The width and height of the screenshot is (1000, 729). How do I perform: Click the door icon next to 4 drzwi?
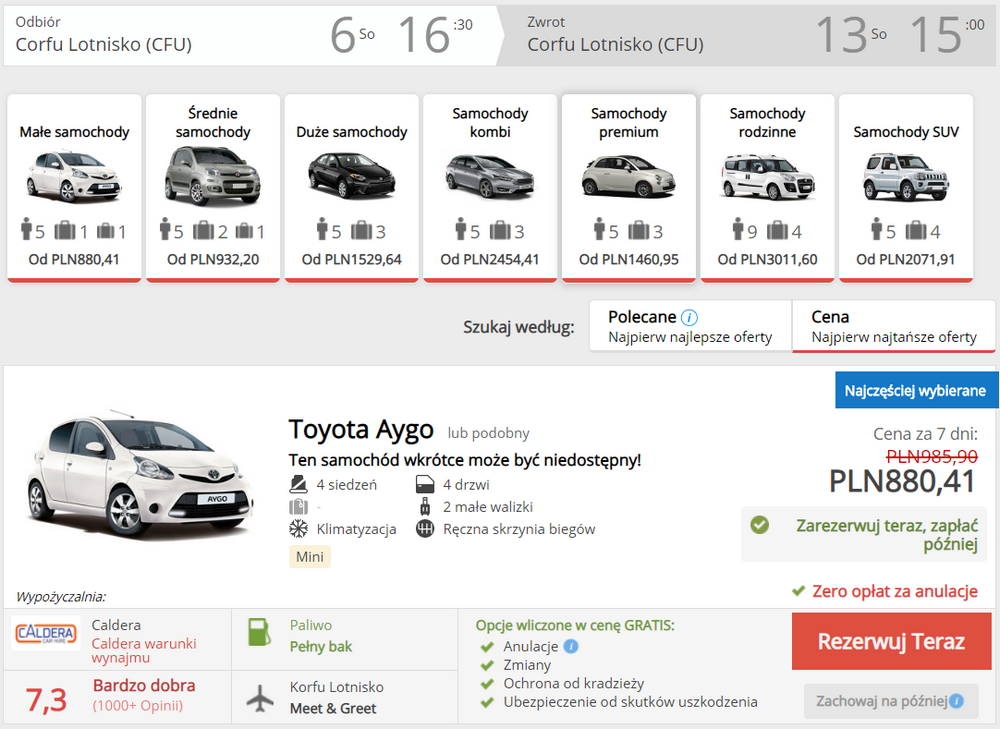(425, 485)
